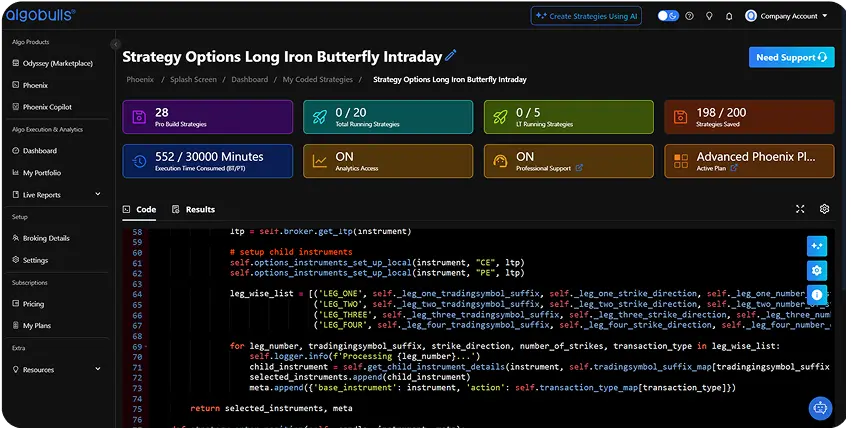Toggle the dark mode switch
Screen dimensions: 851x430
click(x=667, y=16)
